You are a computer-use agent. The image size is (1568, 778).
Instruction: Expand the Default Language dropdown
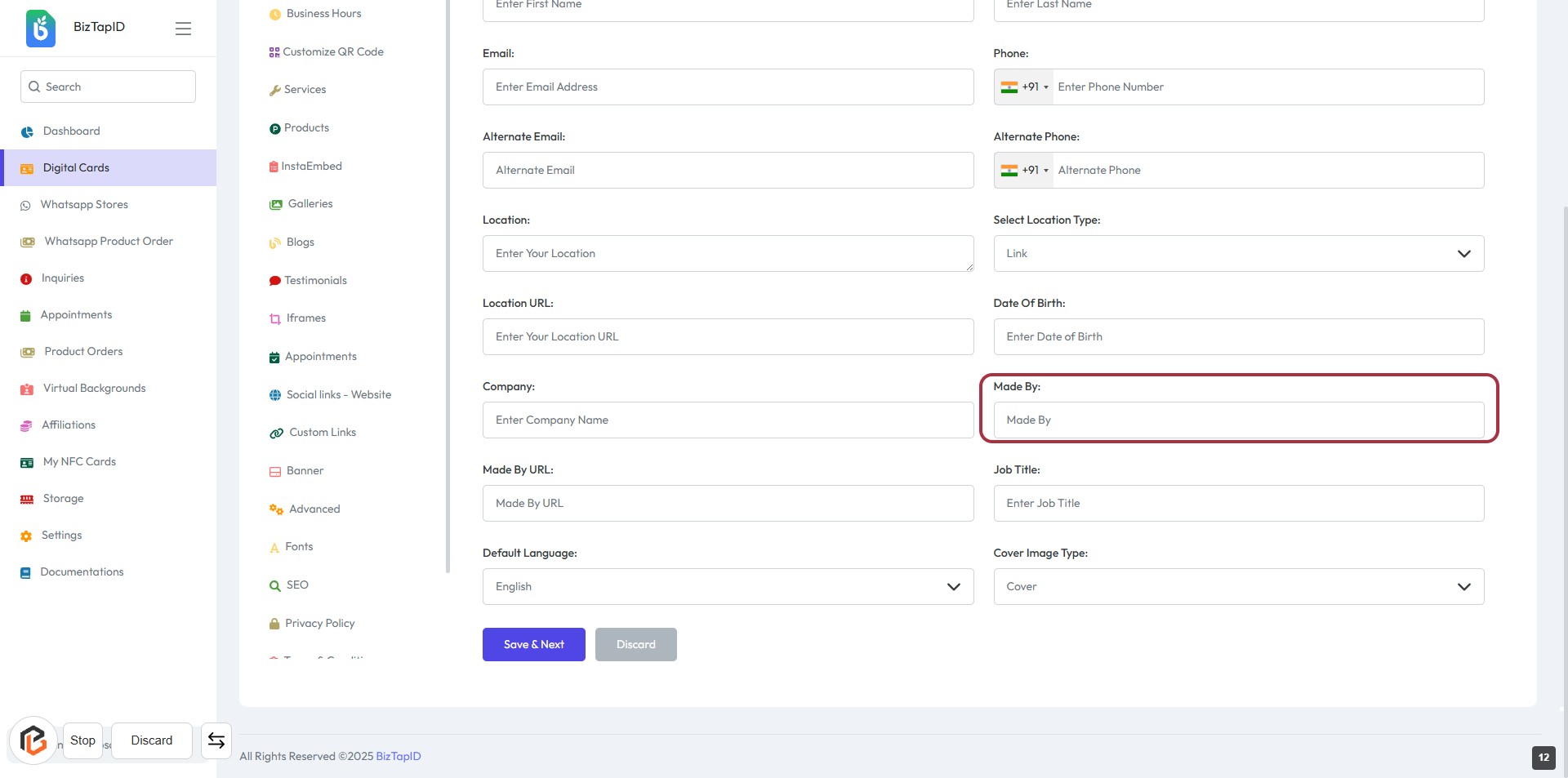pyautogui.click(x=728, y=587)
